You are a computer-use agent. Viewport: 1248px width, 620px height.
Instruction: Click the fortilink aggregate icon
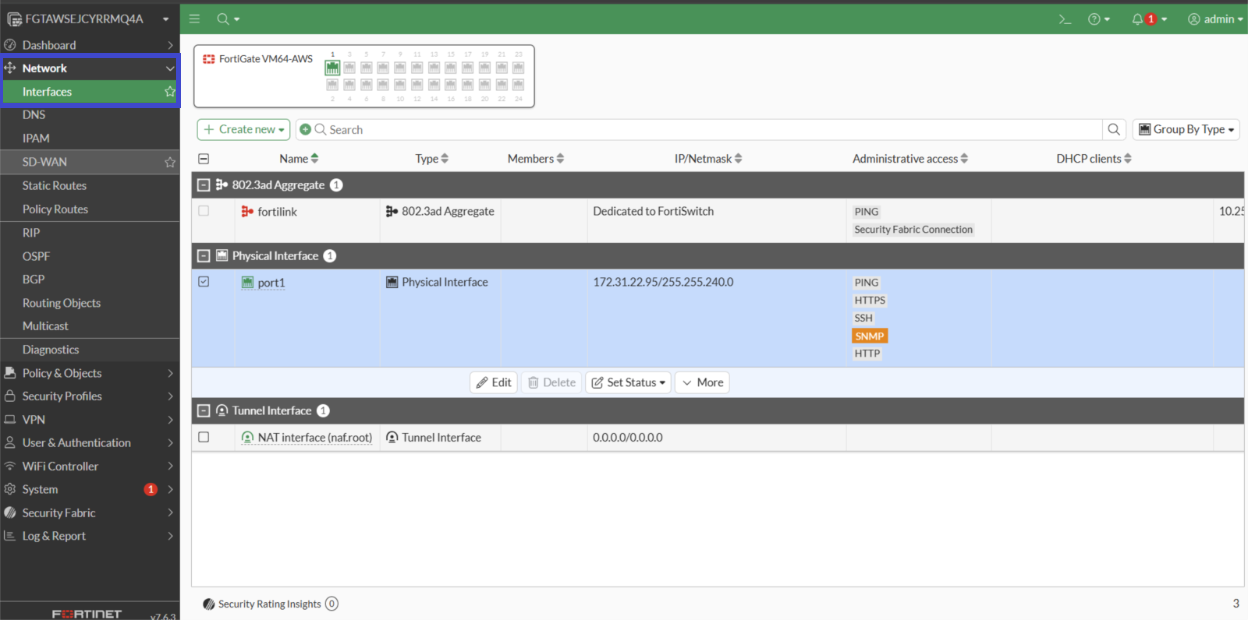click(x=247, y=212)
